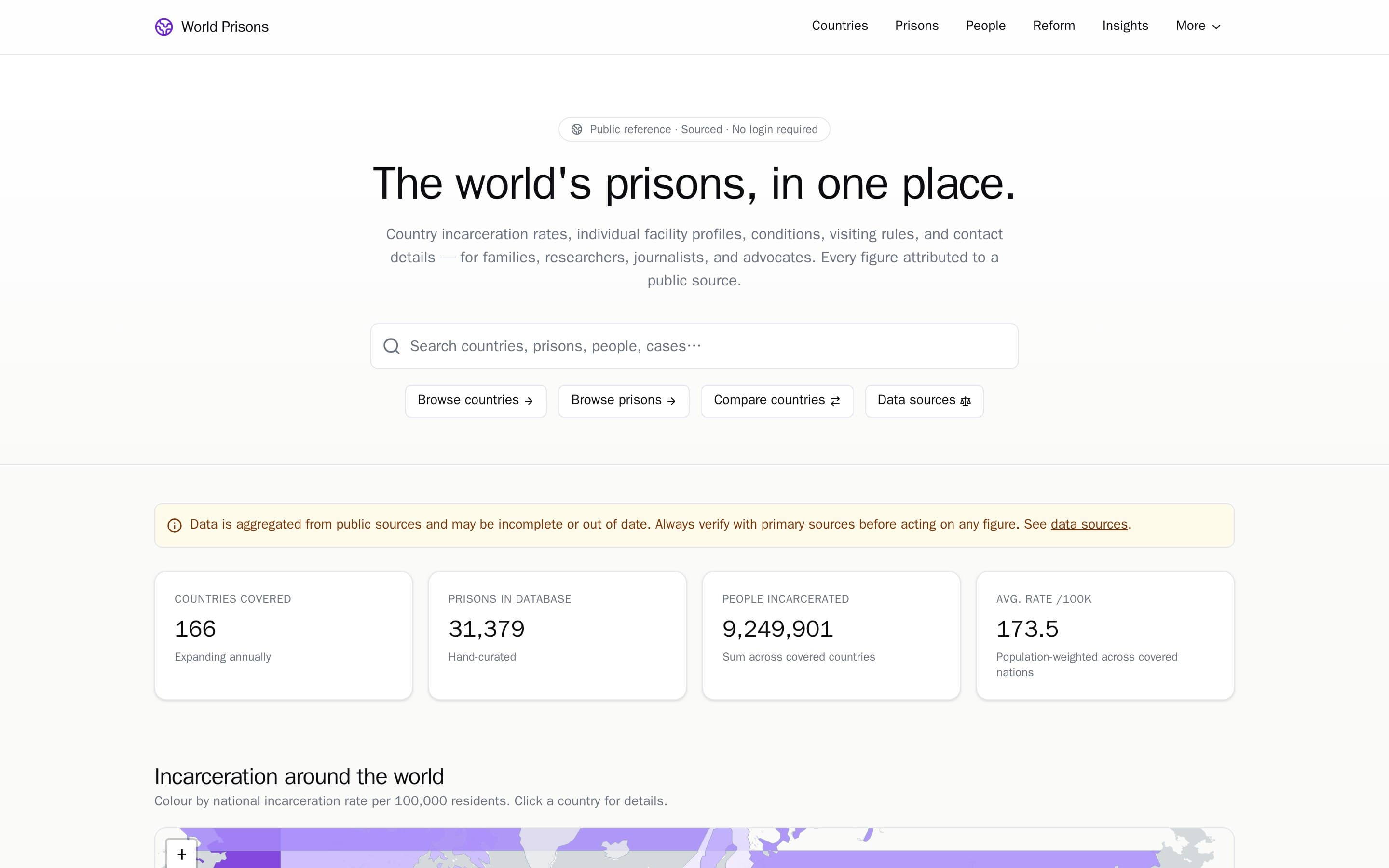Image resolution: width=1389 pixels, height=868 pixels.
Task: Follow the data sources link in notice
Action: 1089,524
